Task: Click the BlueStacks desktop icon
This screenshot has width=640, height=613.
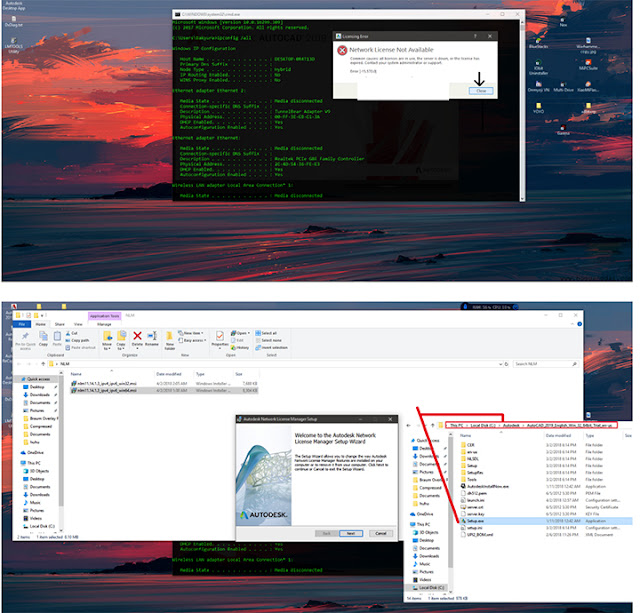Action: tap(538, 43)
